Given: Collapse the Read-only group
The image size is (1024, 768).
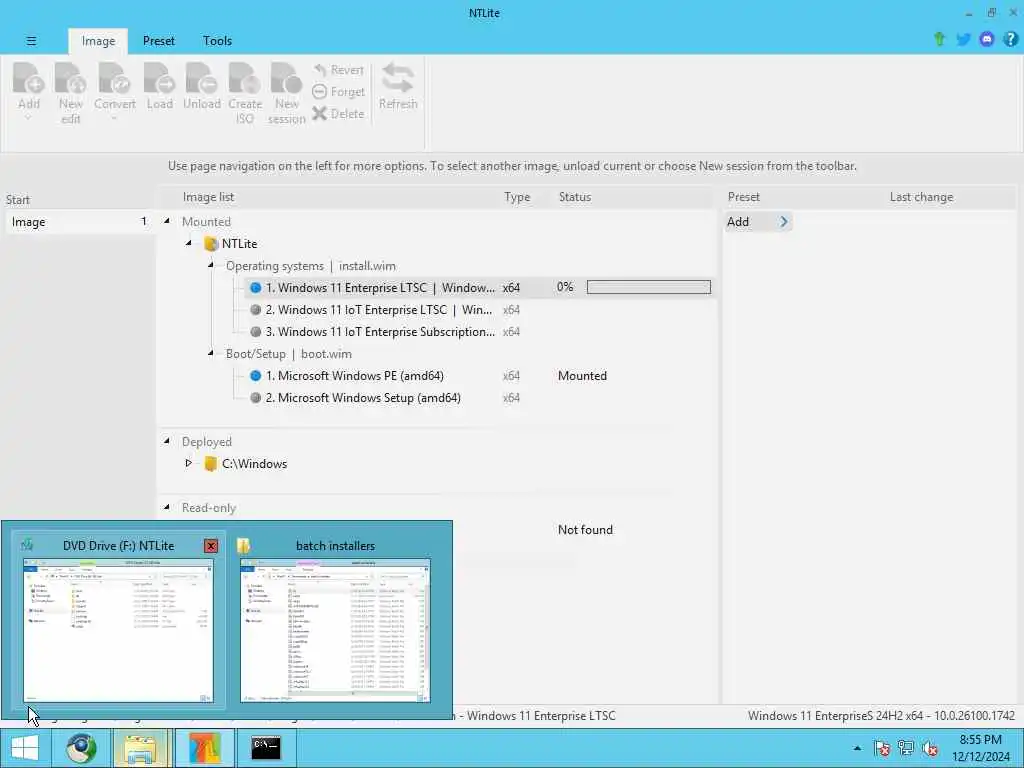Looking at the screenshot, I should pos(167,507).
